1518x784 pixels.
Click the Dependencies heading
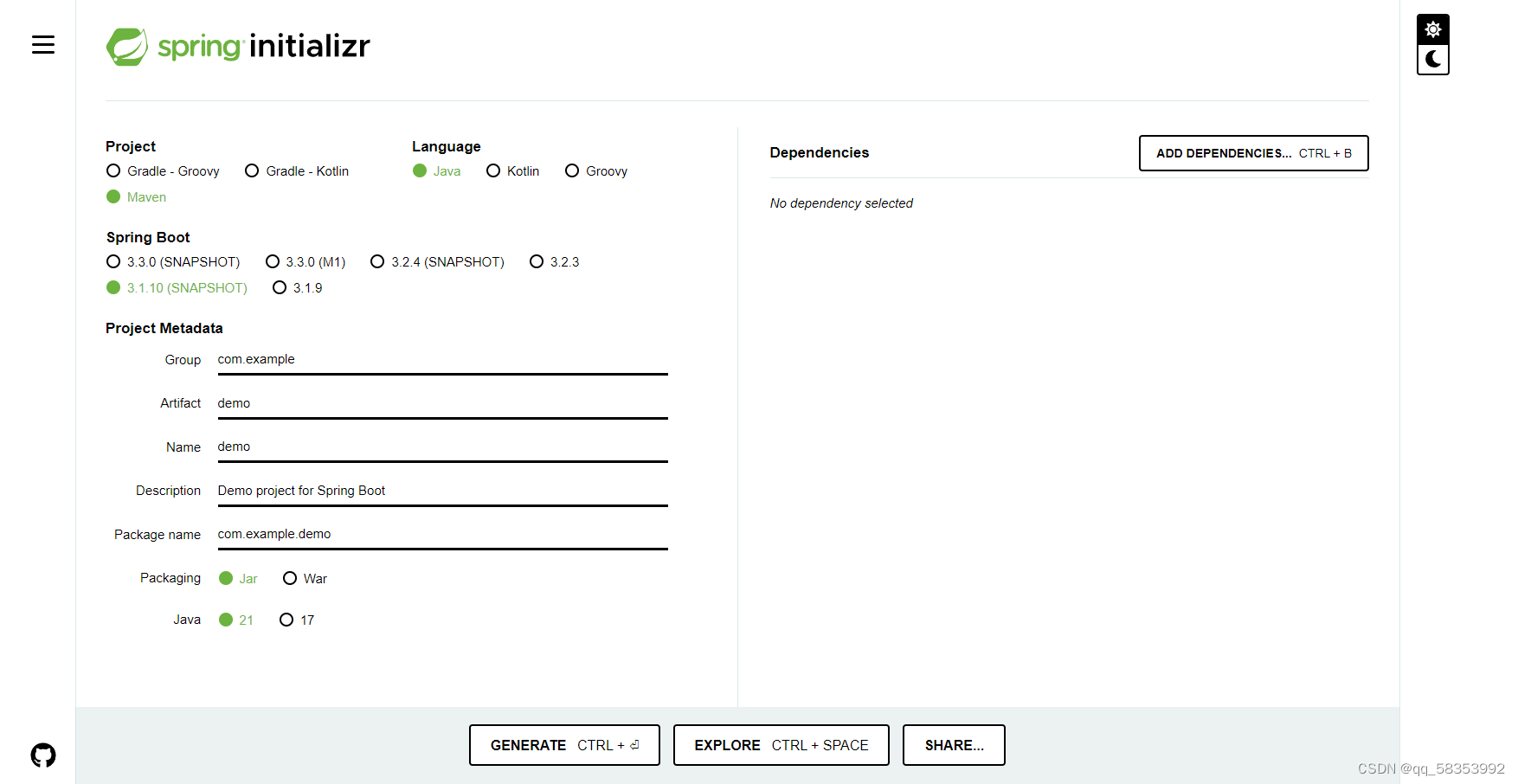(x=819, y=153)
